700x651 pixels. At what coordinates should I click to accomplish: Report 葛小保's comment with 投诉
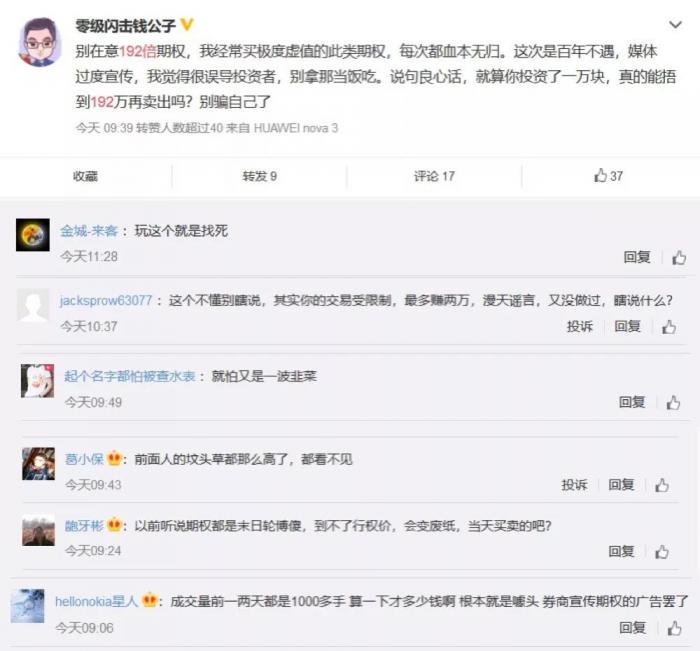point(574,485)
